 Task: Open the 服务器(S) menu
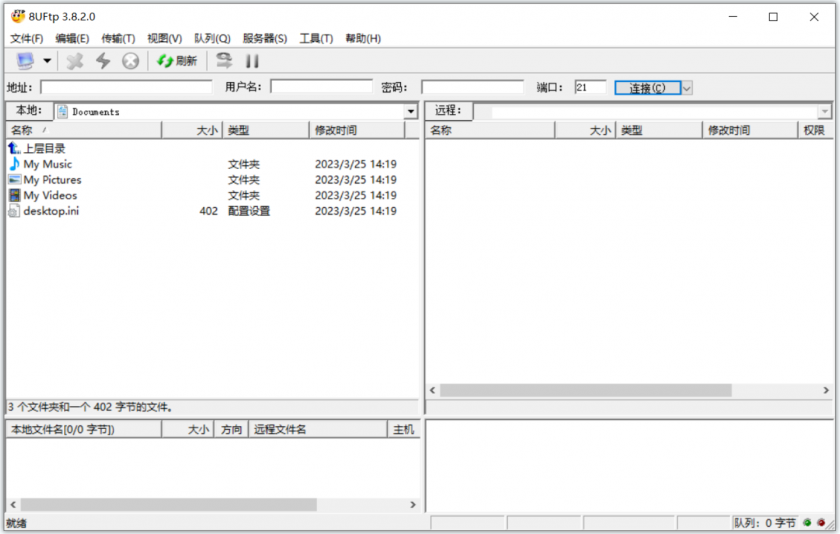pyautogui.click(x=264, y=38)
